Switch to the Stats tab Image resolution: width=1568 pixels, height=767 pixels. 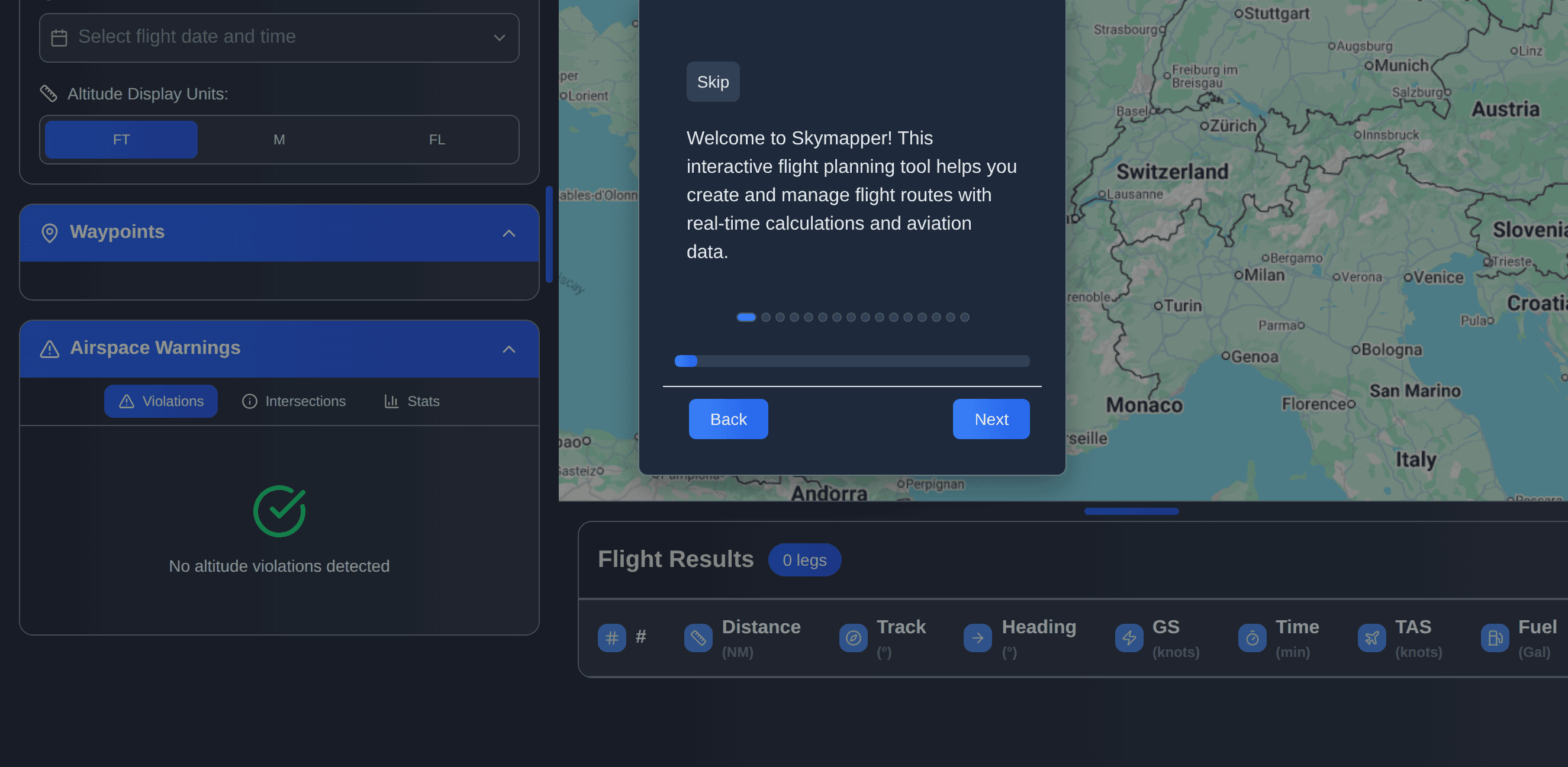[411, 401]
